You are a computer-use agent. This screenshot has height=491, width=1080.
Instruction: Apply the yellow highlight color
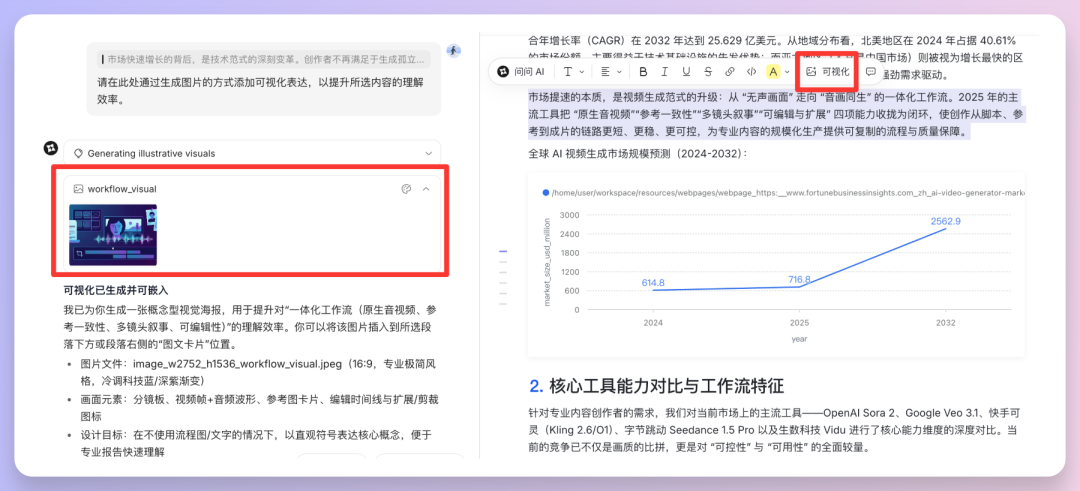coord(773,72)
